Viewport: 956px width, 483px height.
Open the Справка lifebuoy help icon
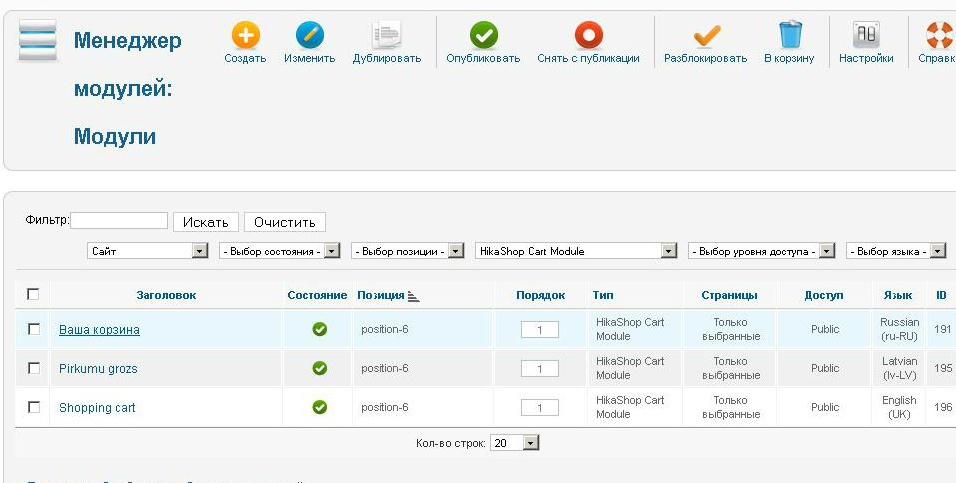(x=940, y=35)
